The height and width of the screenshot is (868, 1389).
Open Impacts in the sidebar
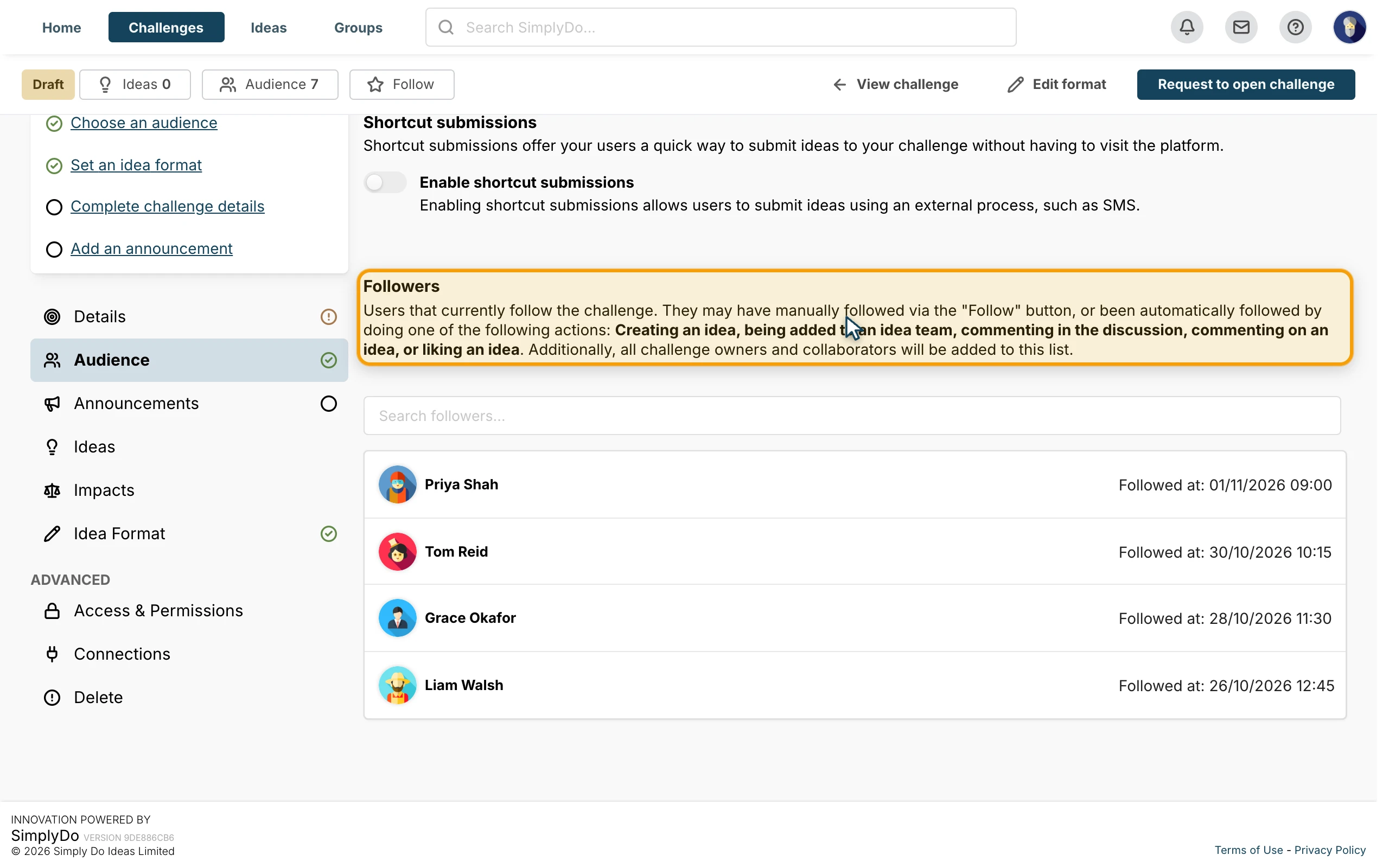coord(189,490)
